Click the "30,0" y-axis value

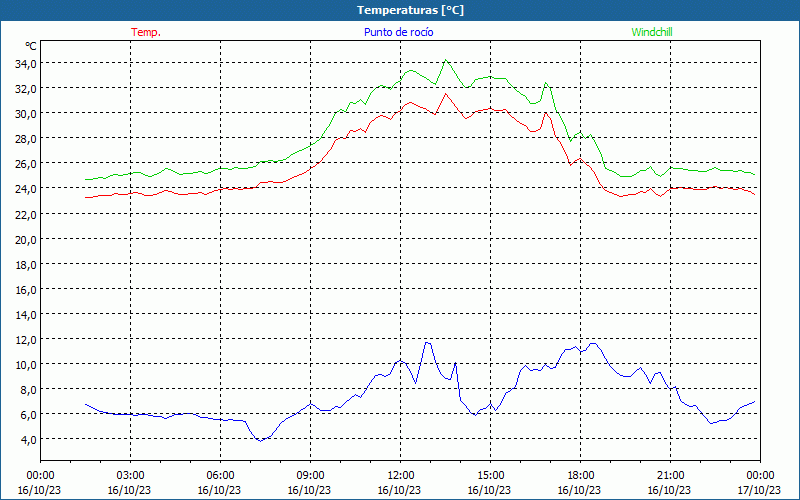[26, 114]
